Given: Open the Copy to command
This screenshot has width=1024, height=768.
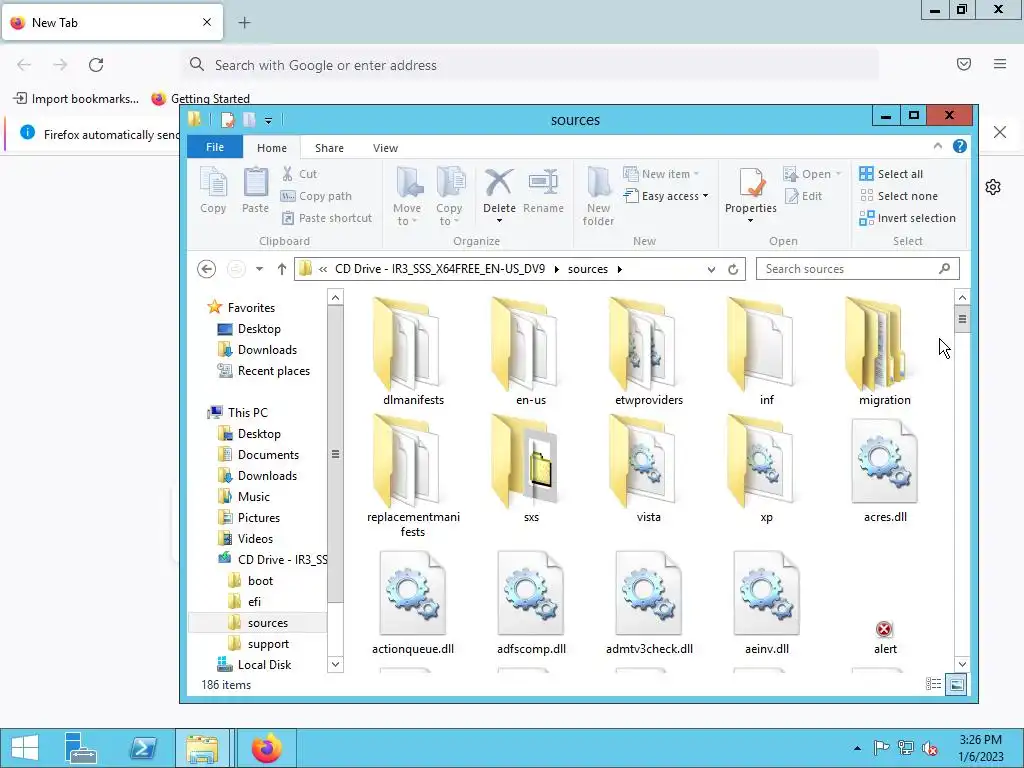Looking at the screenshot, I should pyautogui.click(x=449, y=196).
